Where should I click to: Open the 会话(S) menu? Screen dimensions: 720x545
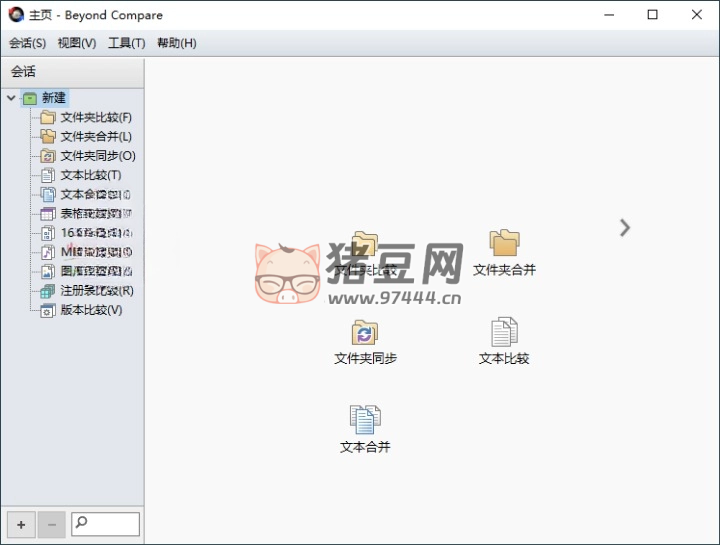tap(27, 43)
